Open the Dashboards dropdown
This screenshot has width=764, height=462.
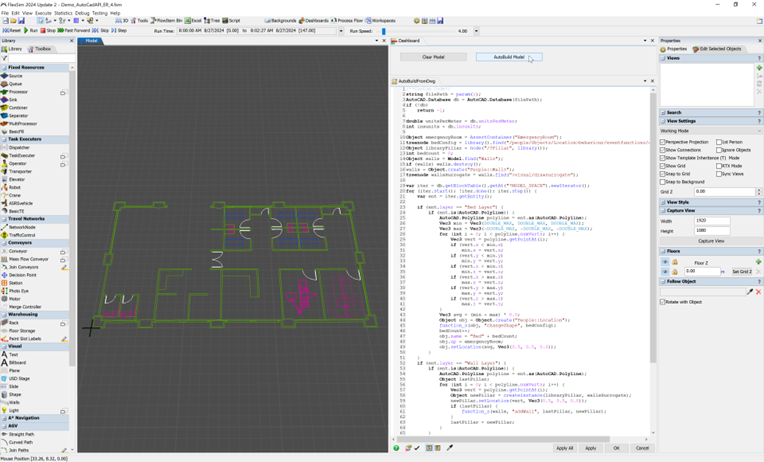point(315,20)
